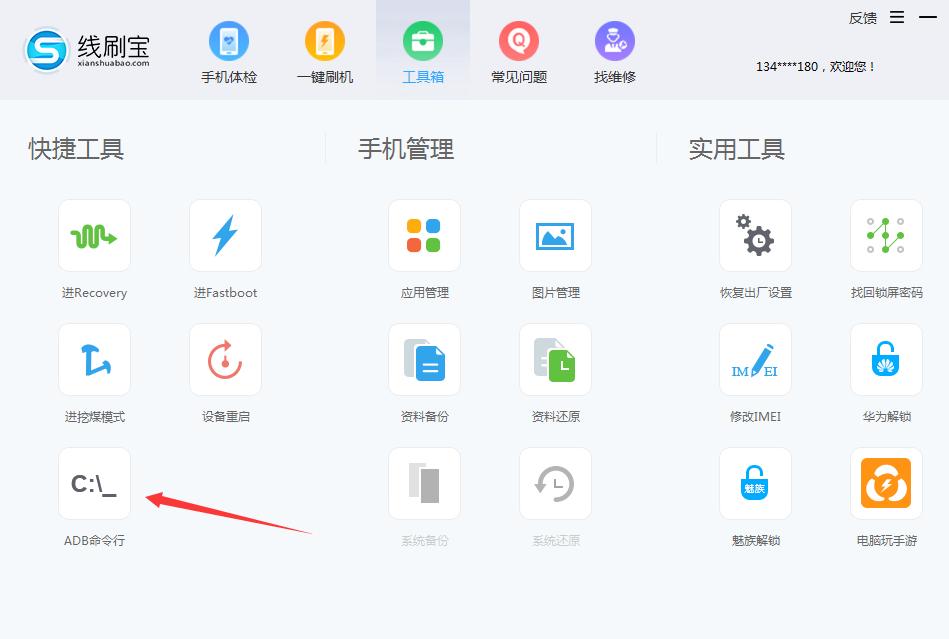Open 魅族解锁 Meizu unlock tool
This screenshot has width=949, height=639.
(x=755, y=484)
